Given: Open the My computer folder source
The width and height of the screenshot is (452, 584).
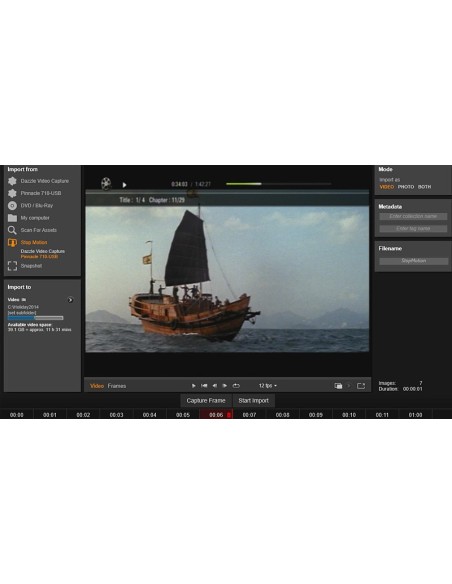Looking at the screenshot, I should (x=12, y=218).
